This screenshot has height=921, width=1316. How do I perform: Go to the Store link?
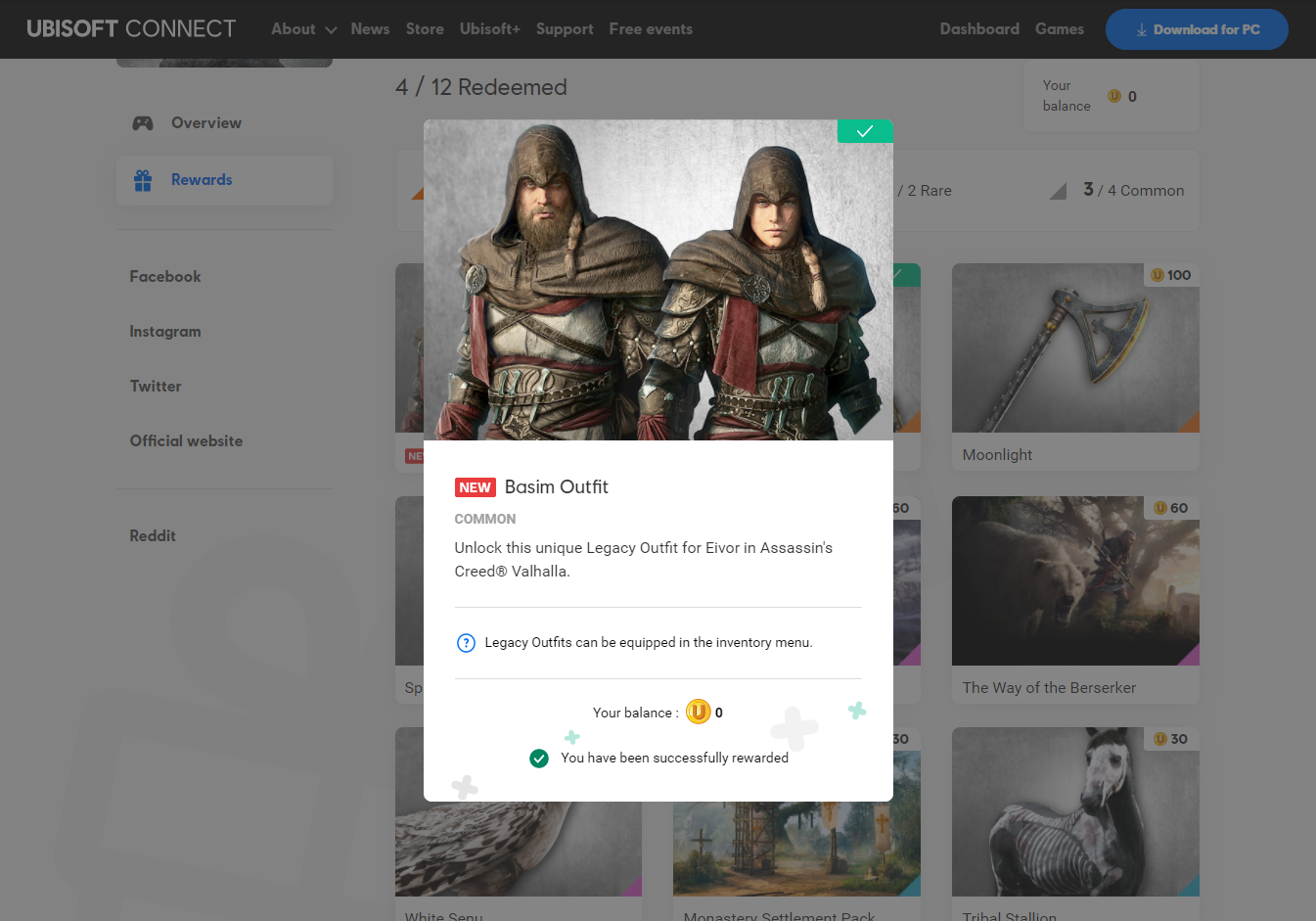(425, 29)
